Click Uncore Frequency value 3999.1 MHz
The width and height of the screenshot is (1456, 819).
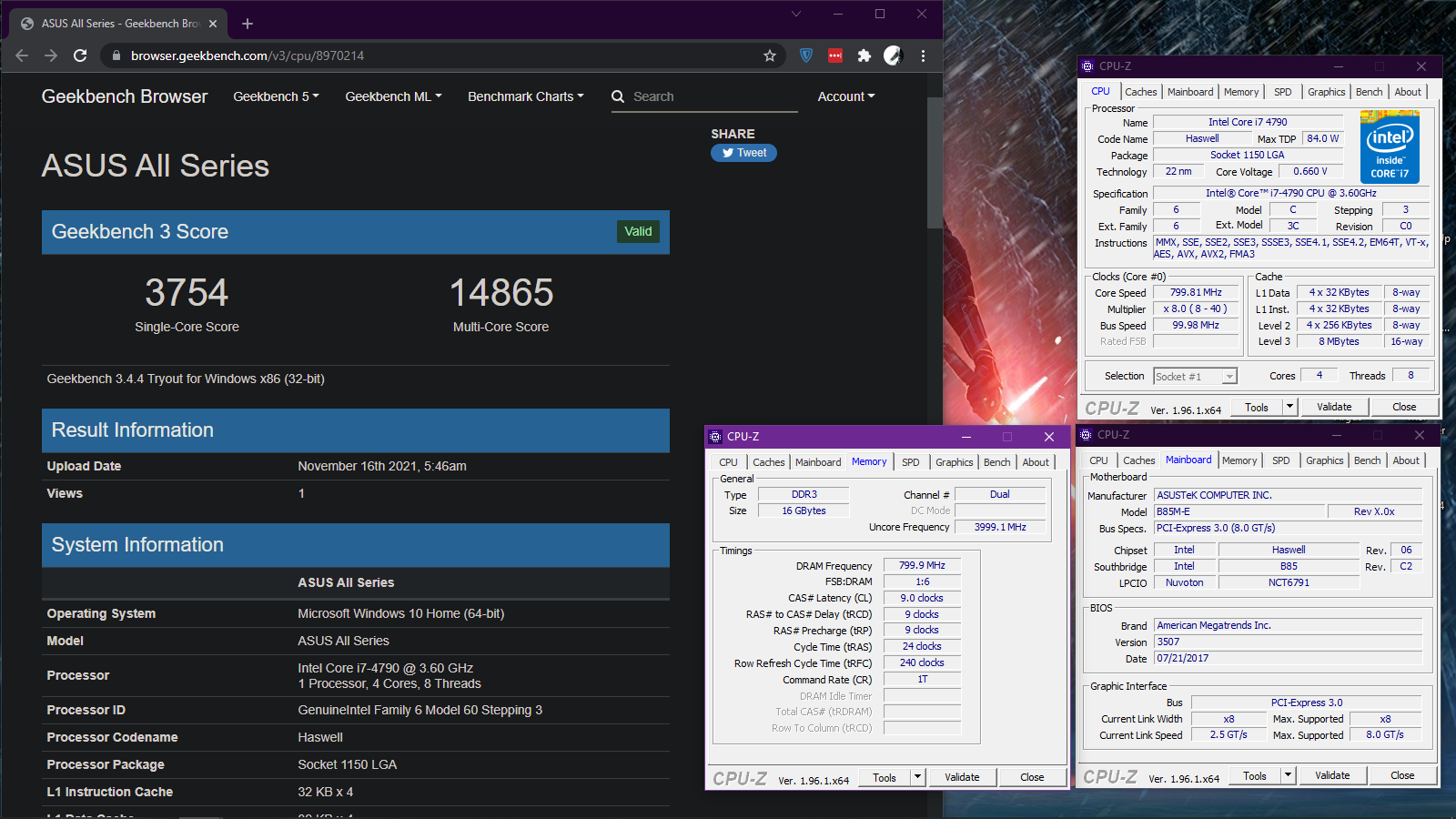point(999,527)
